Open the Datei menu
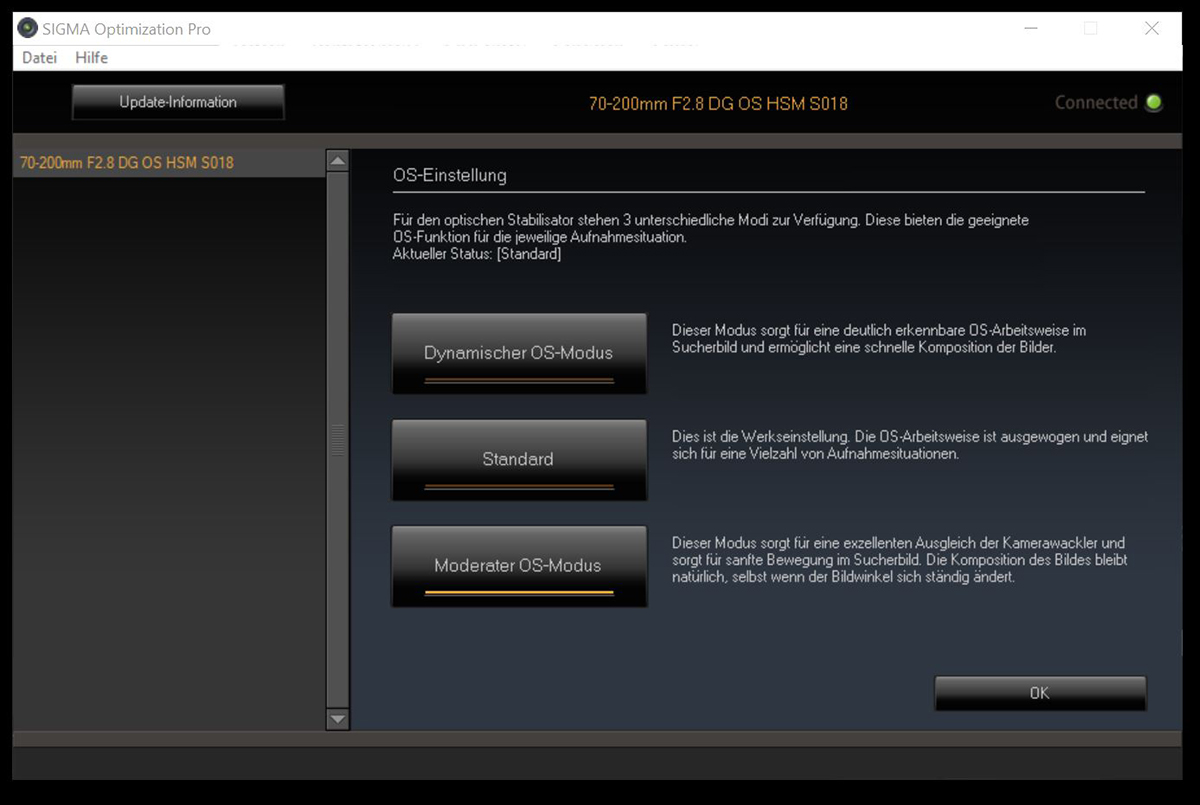Image resolution: width=1200 pixels, height=805 pixels. [x=39, y=58]
